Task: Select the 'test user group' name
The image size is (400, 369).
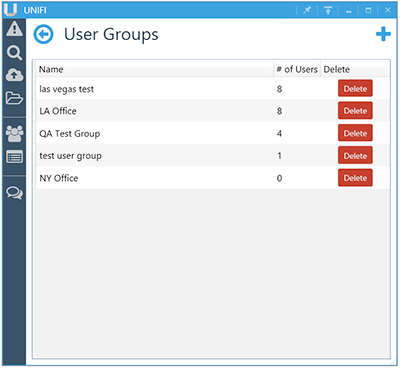Action: (x=70, y=156)
